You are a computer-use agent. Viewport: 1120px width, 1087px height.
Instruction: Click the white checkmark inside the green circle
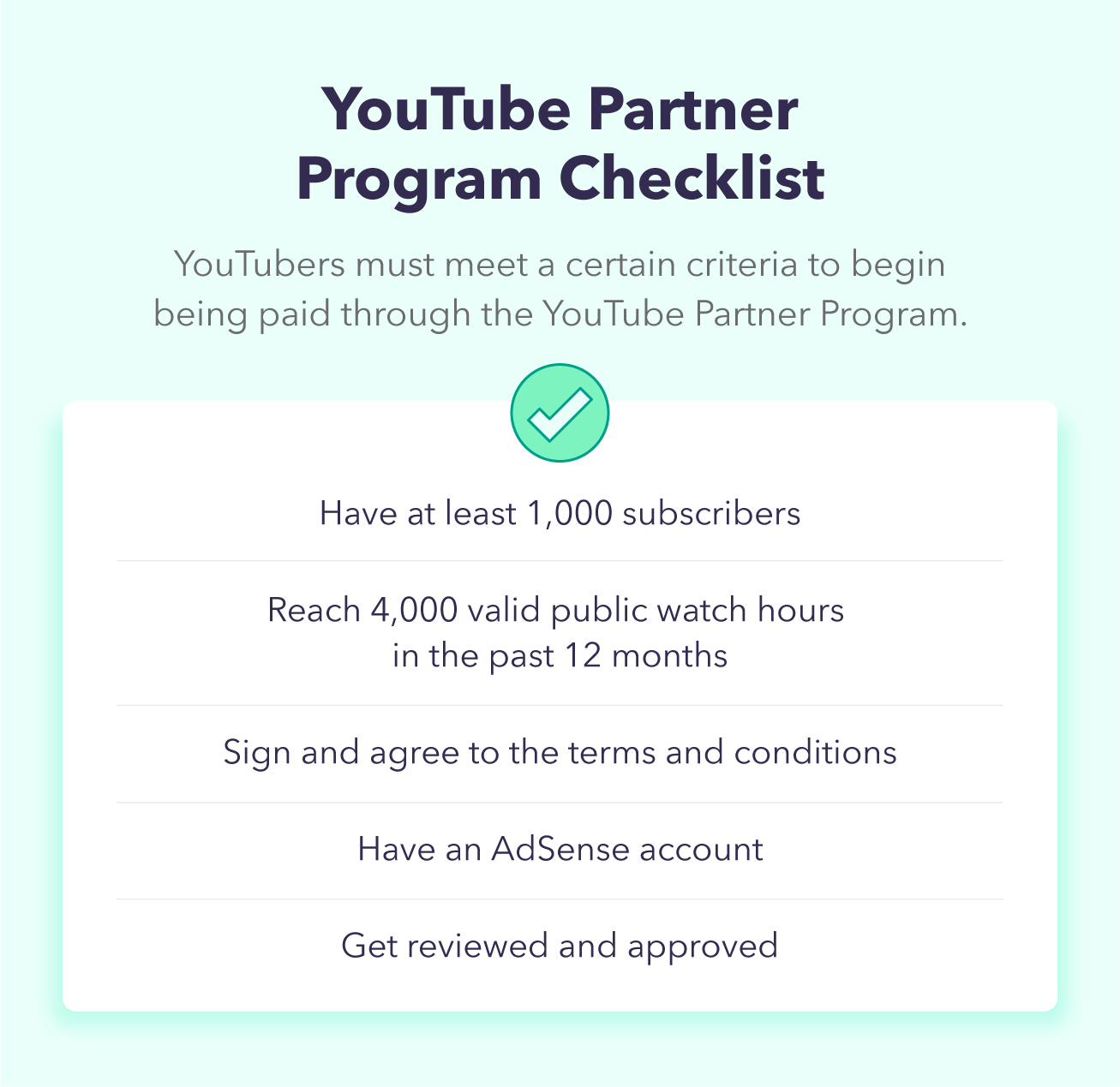[560, 414]
